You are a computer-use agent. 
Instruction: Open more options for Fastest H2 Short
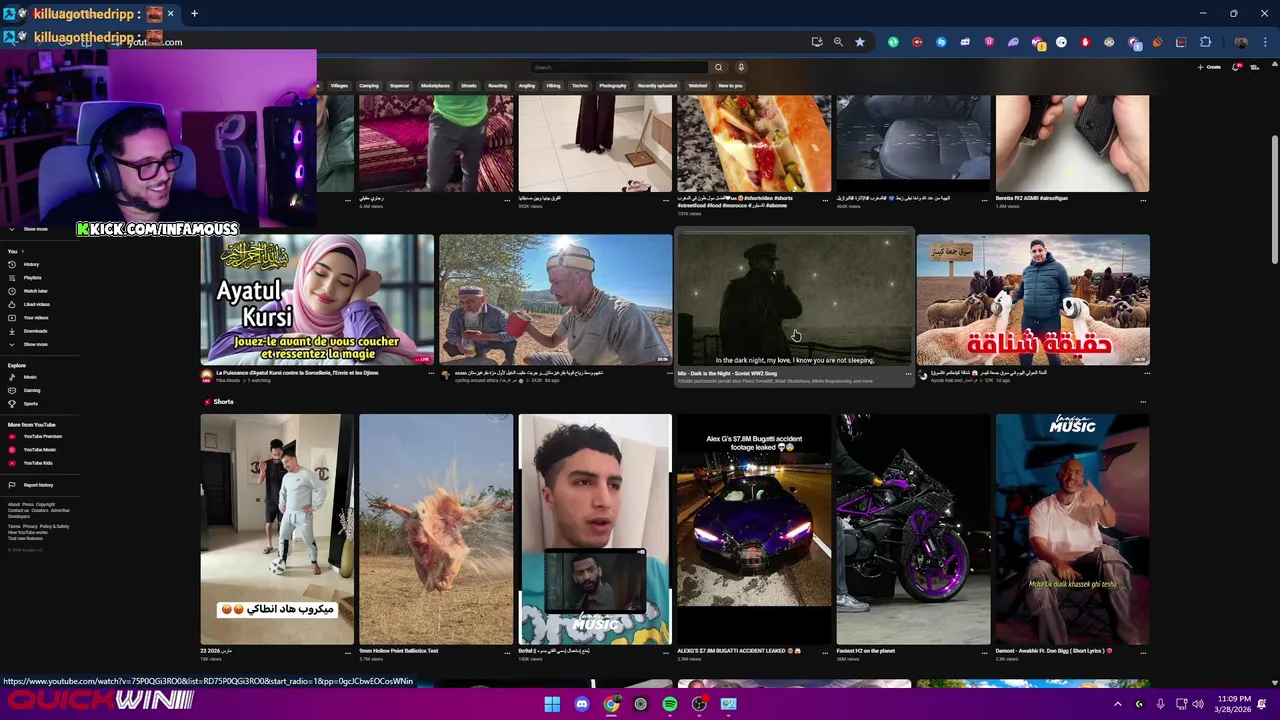click(984, 652)
